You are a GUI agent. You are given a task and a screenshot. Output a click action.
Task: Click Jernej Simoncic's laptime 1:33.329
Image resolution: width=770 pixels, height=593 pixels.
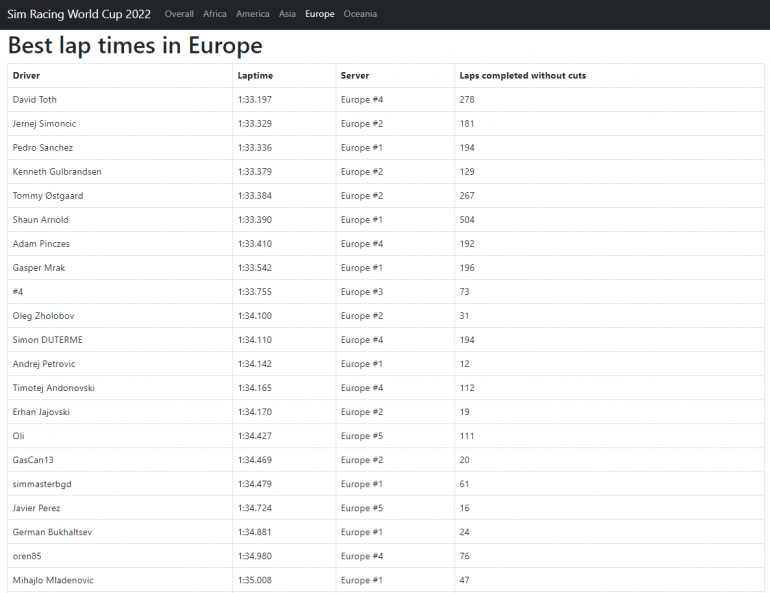255,124
